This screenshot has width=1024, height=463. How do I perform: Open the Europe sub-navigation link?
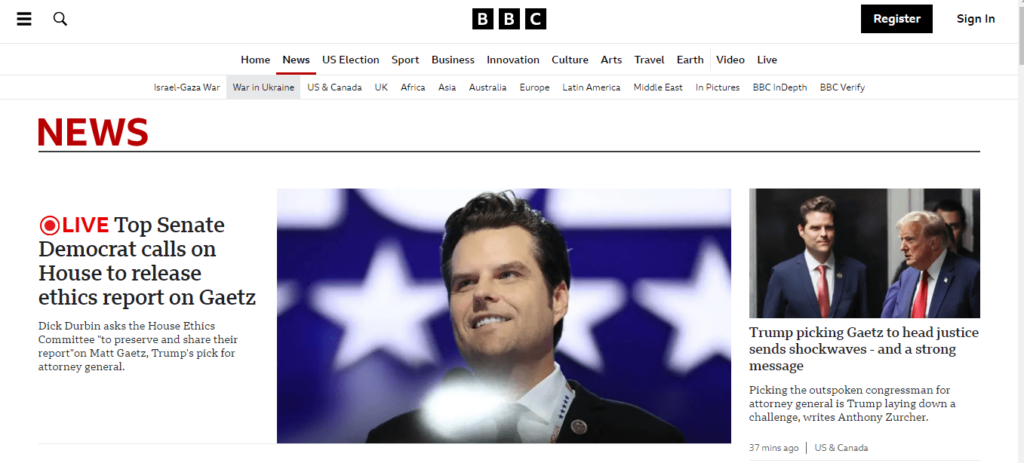(x=534, y=88)
